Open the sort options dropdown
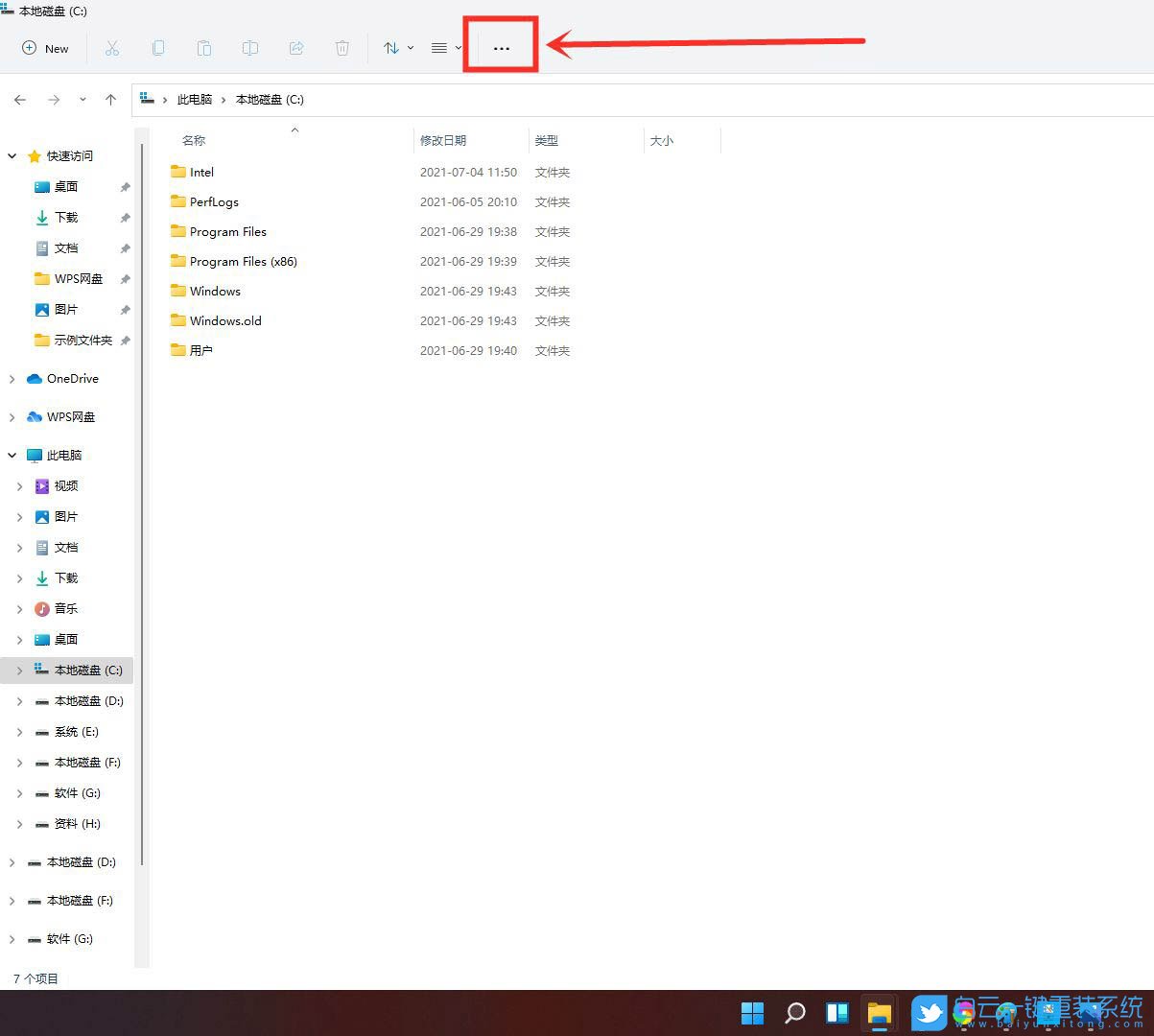The height and width of the screenshot is (1036, 1154). coord(398,48)
